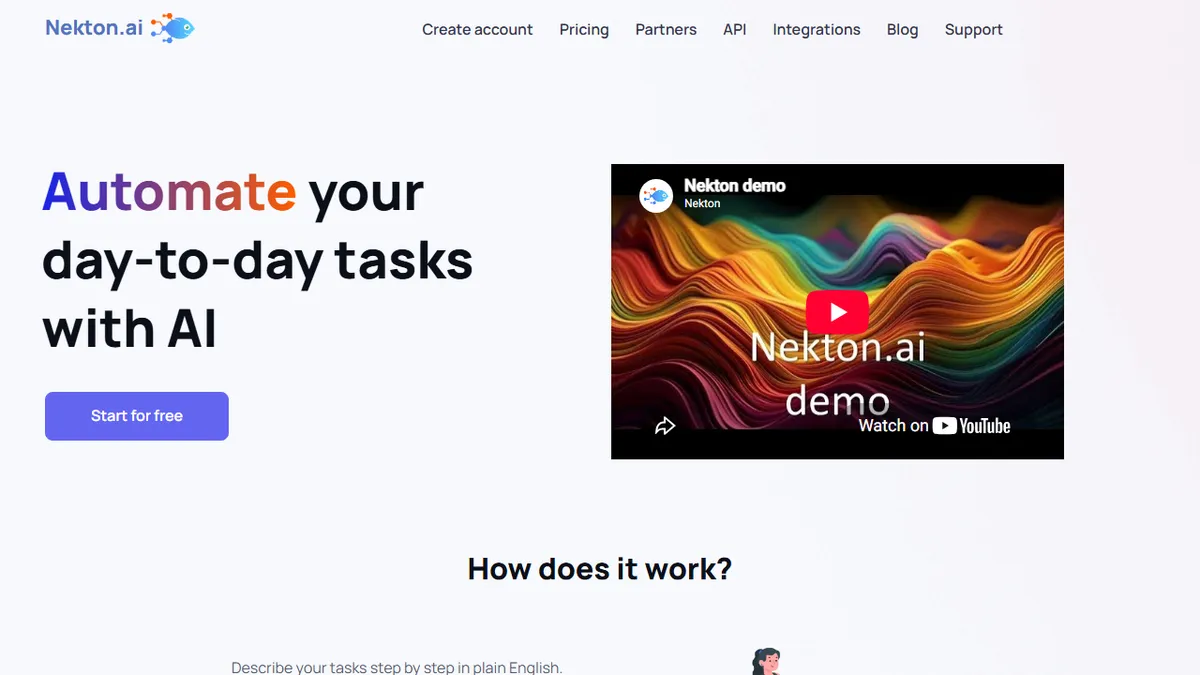1200x675 pixels.
Task: Click the Nekton.ai fish logo icon
Action: pos(172,29)
